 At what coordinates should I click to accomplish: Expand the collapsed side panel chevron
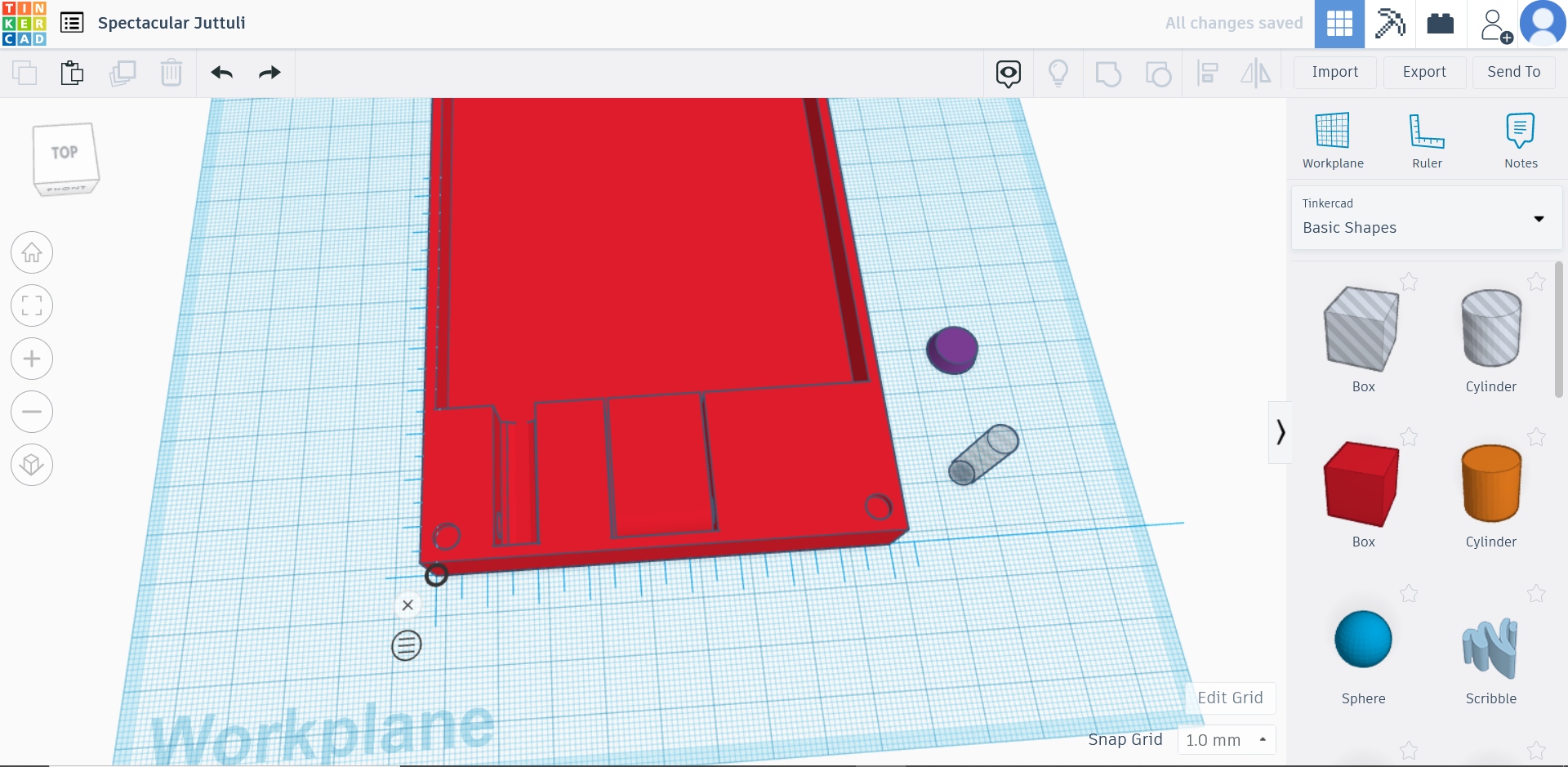(x=1281, y=431)
